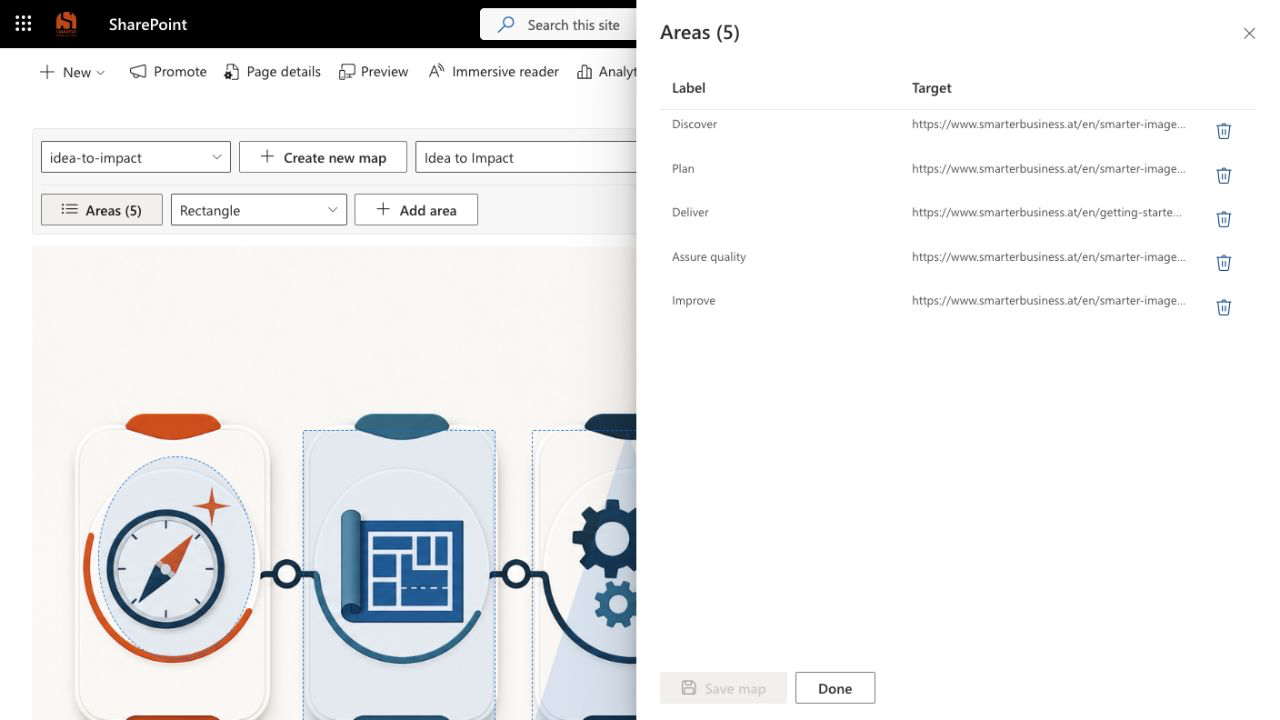Viewport: 1280px width, 720px height.
Task: Launch Immersive reader
Action: click(493, 72)
